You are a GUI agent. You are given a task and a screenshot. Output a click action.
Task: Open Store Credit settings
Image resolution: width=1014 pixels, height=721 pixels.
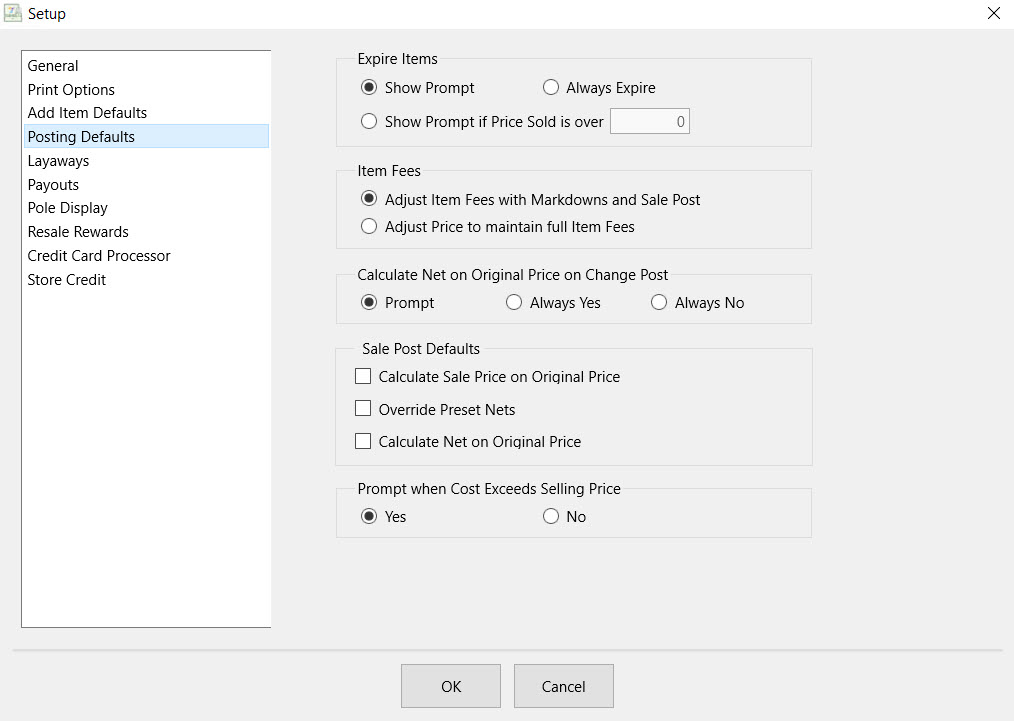(x=66, y=280)
